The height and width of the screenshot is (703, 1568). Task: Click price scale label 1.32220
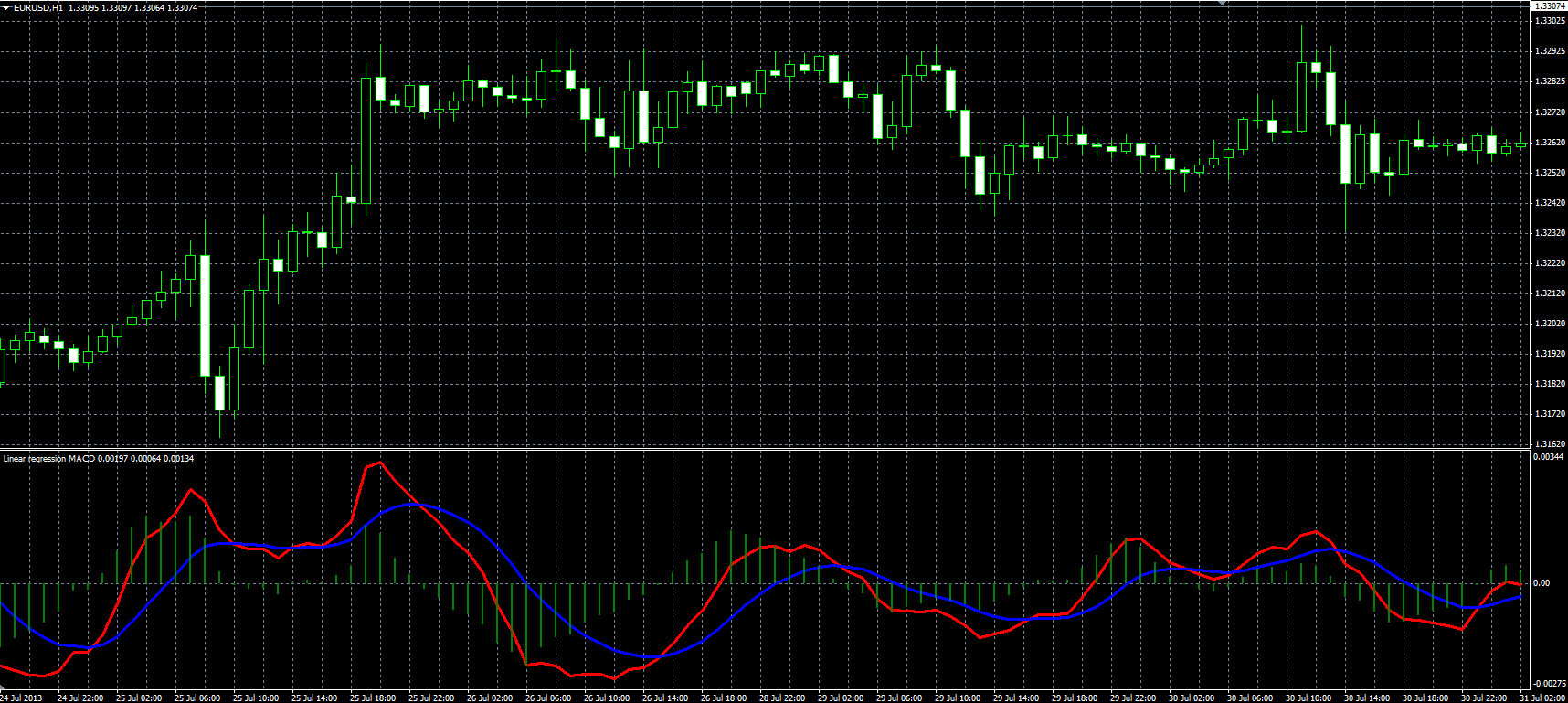[x=1549, y=263]
